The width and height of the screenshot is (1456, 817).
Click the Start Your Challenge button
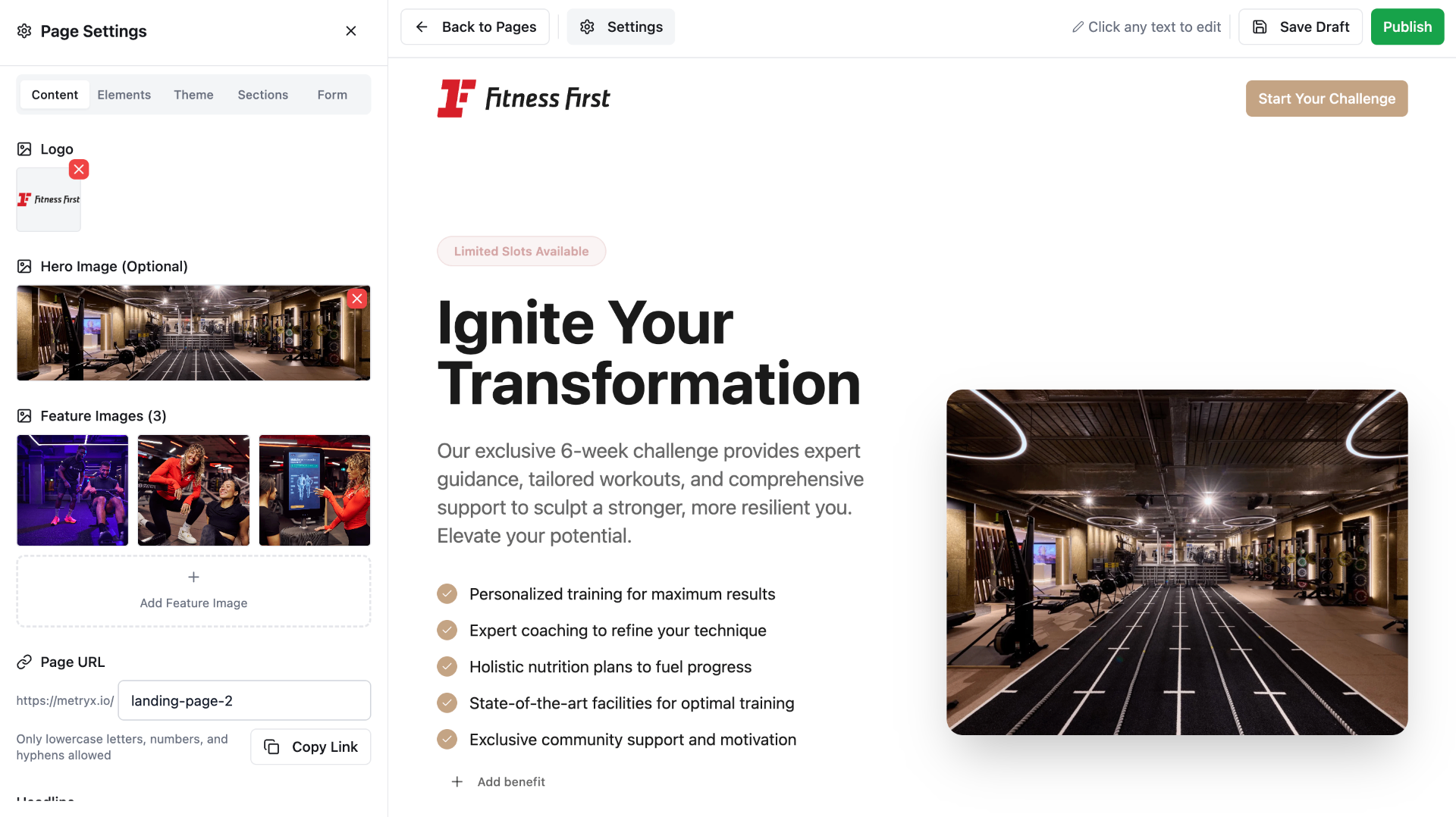pos(1326,99)
